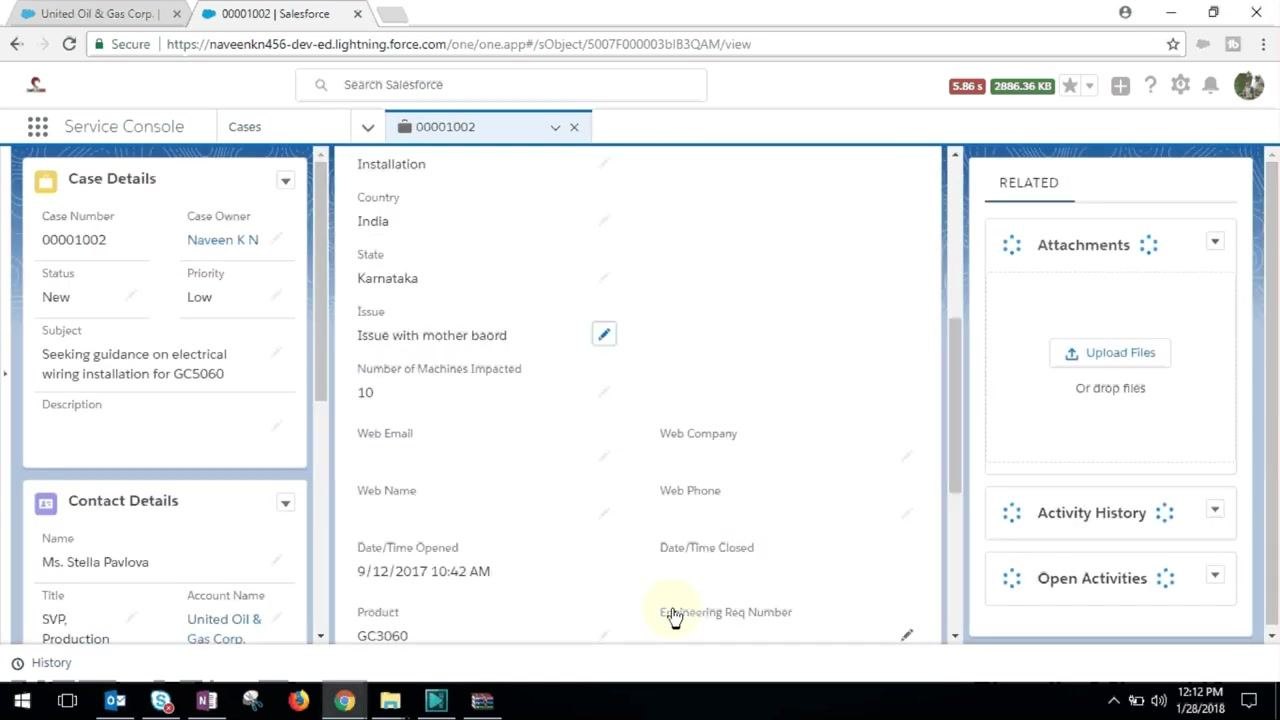
Task: Open the App Launcher grid icon
Action: [38, 127]
